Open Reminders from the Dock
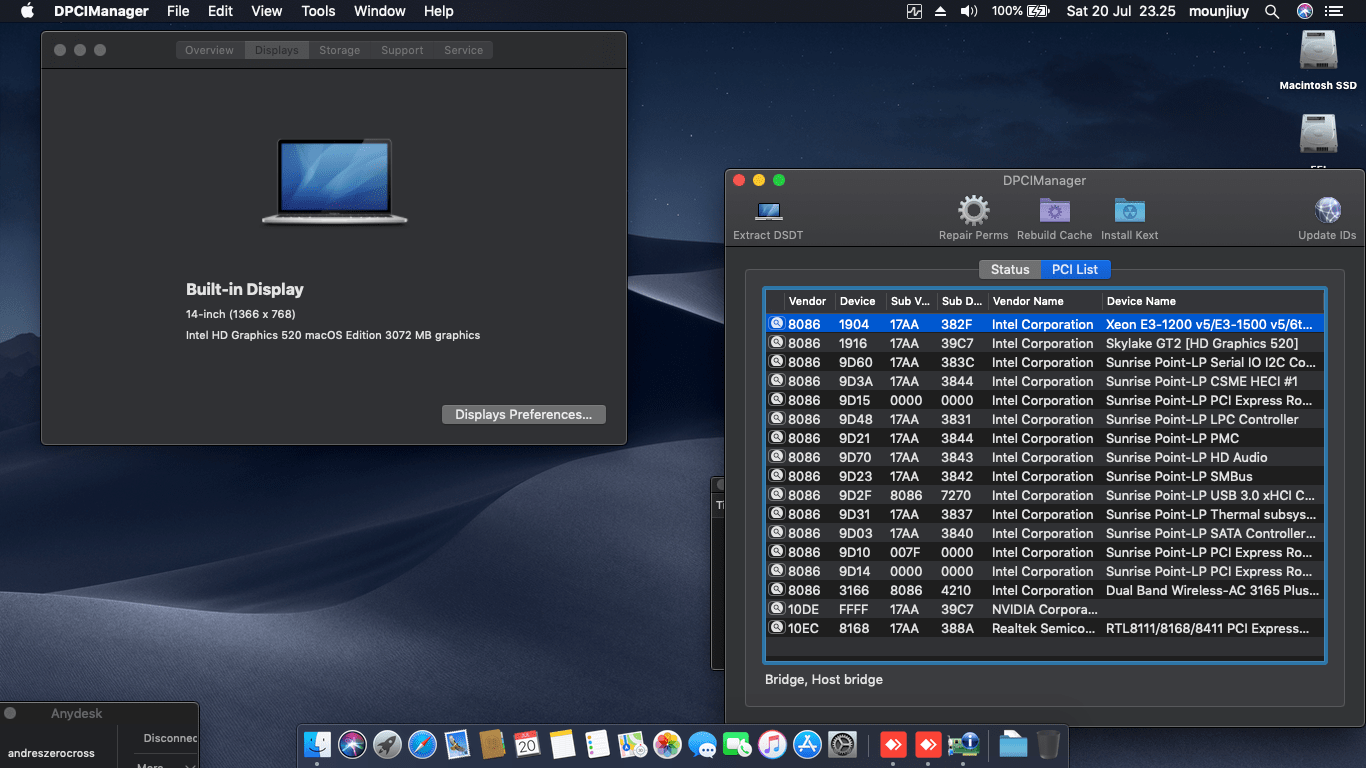The image size is (1366, 768). (597, 744)
